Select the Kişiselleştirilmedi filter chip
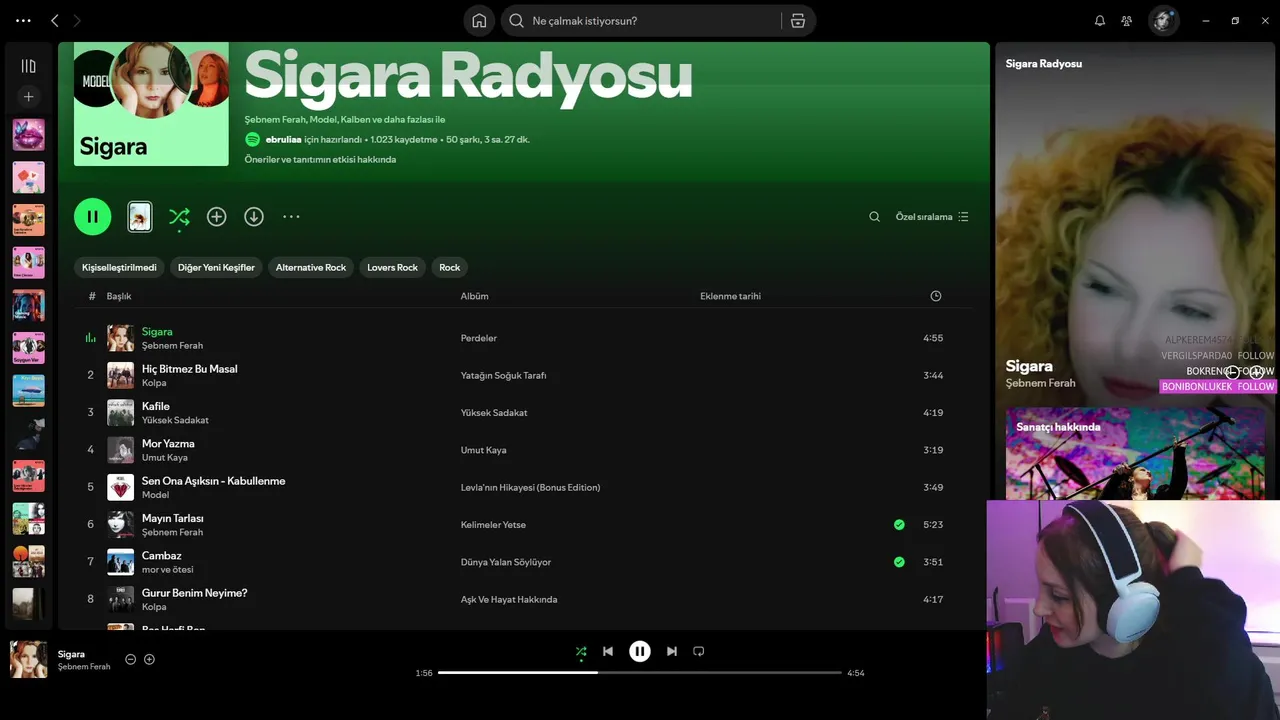This screenshot has width=1280, height=720. click(119, 267)
